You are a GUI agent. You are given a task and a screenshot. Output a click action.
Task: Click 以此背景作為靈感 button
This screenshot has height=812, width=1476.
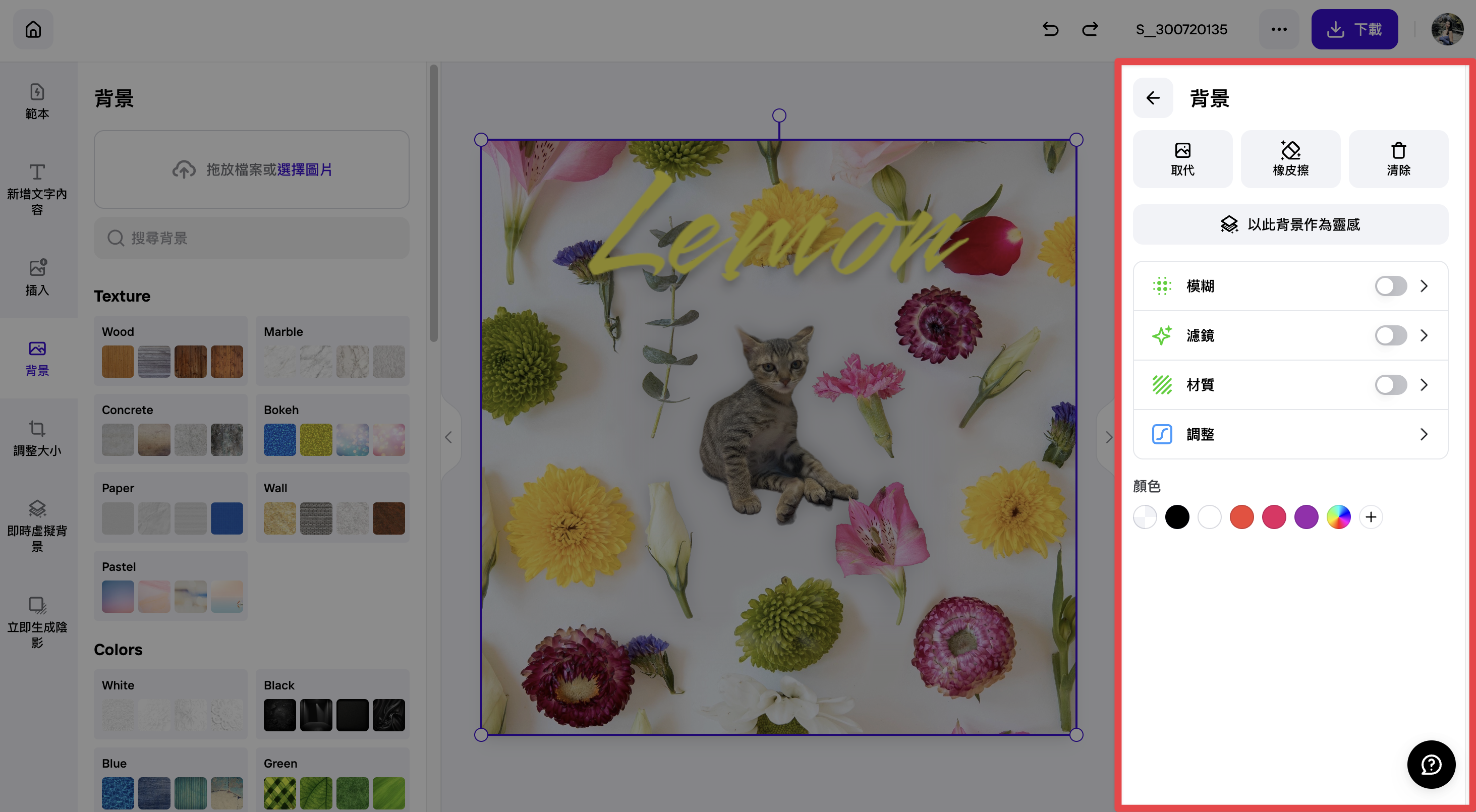tap(1290, 224)
